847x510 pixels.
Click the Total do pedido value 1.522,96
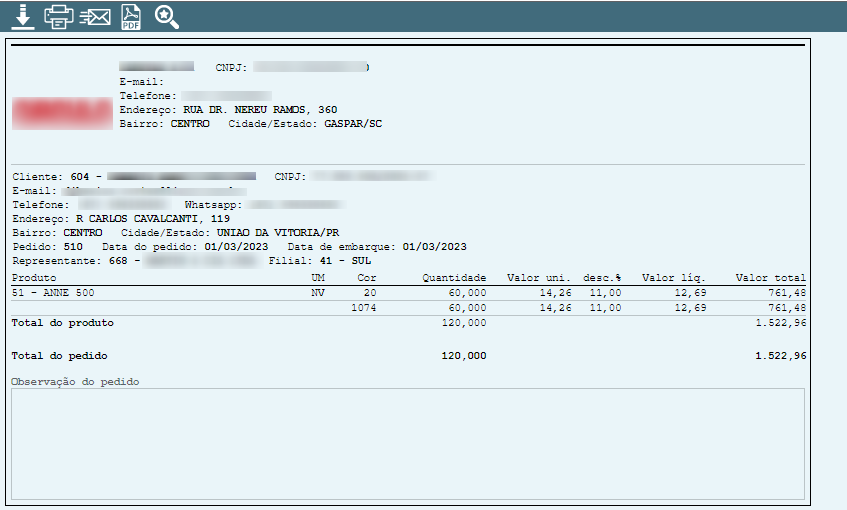[781, 356]
